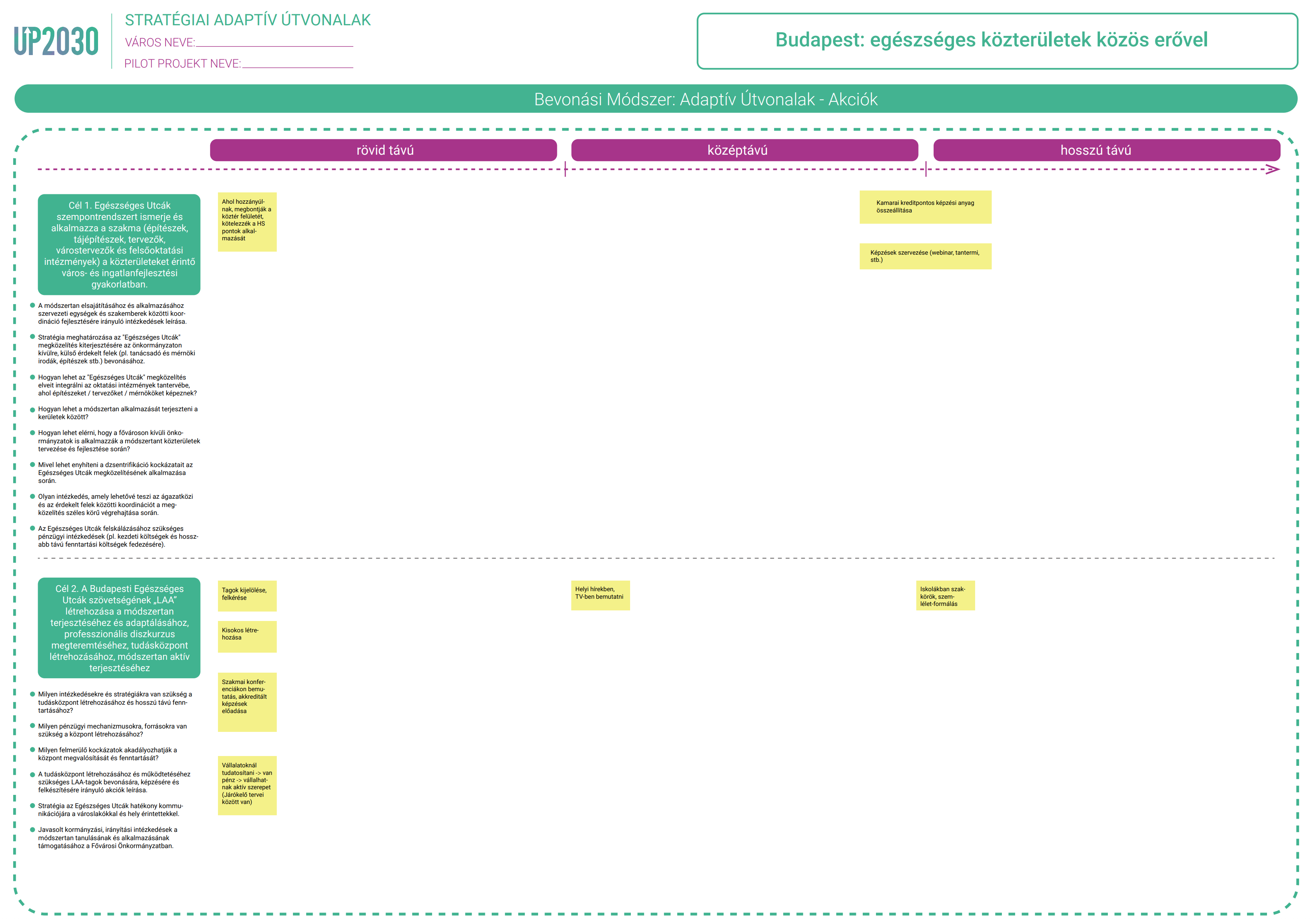Click the UP2030 logo
The width and height of the screenshot is (1316, 919).
[x=56, y=41]
